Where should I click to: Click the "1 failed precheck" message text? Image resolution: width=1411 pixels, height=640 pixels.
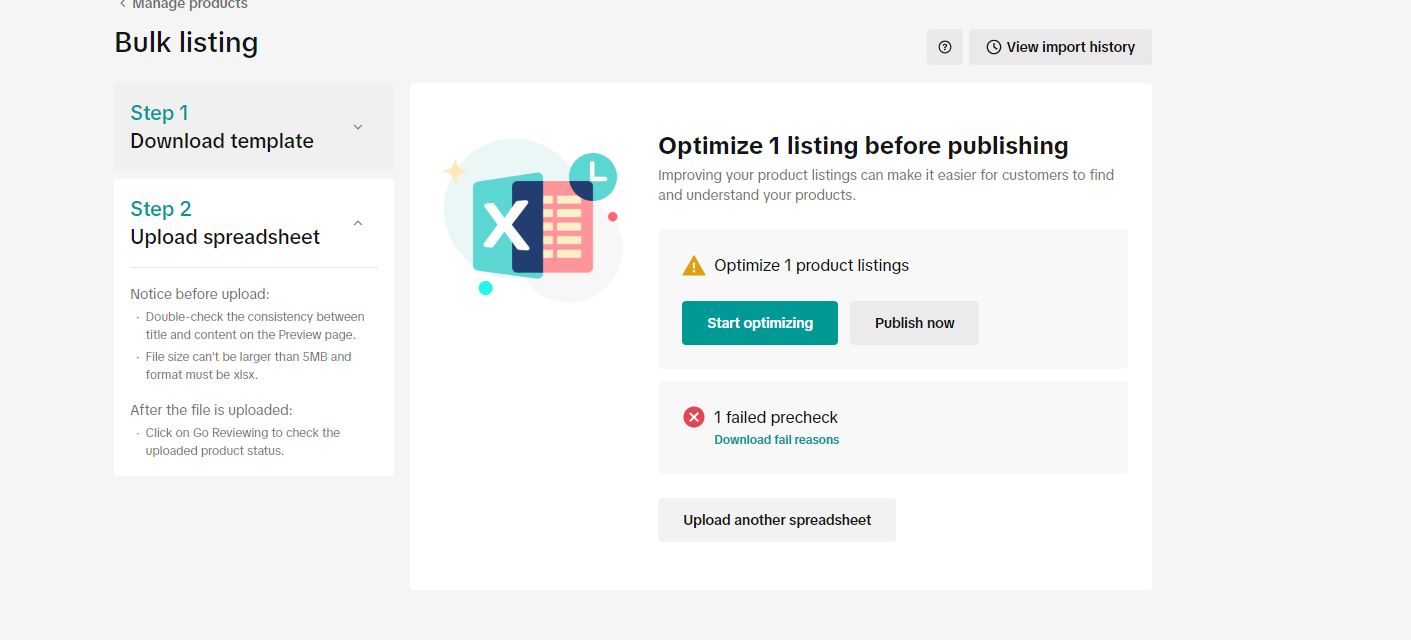coord(775,417)
